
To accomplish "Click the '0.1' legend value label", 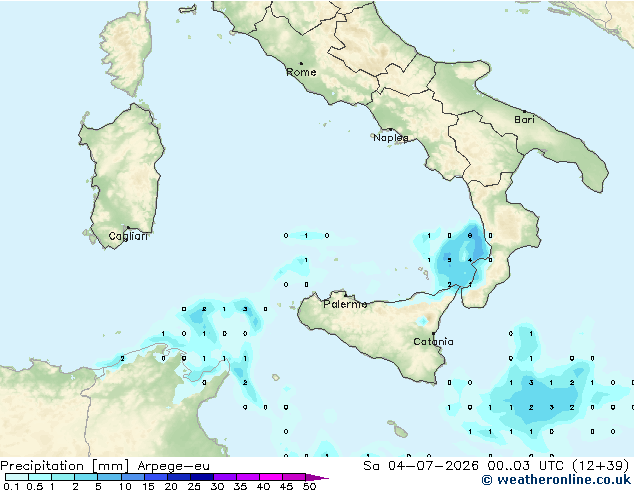I will pos(12,486).
